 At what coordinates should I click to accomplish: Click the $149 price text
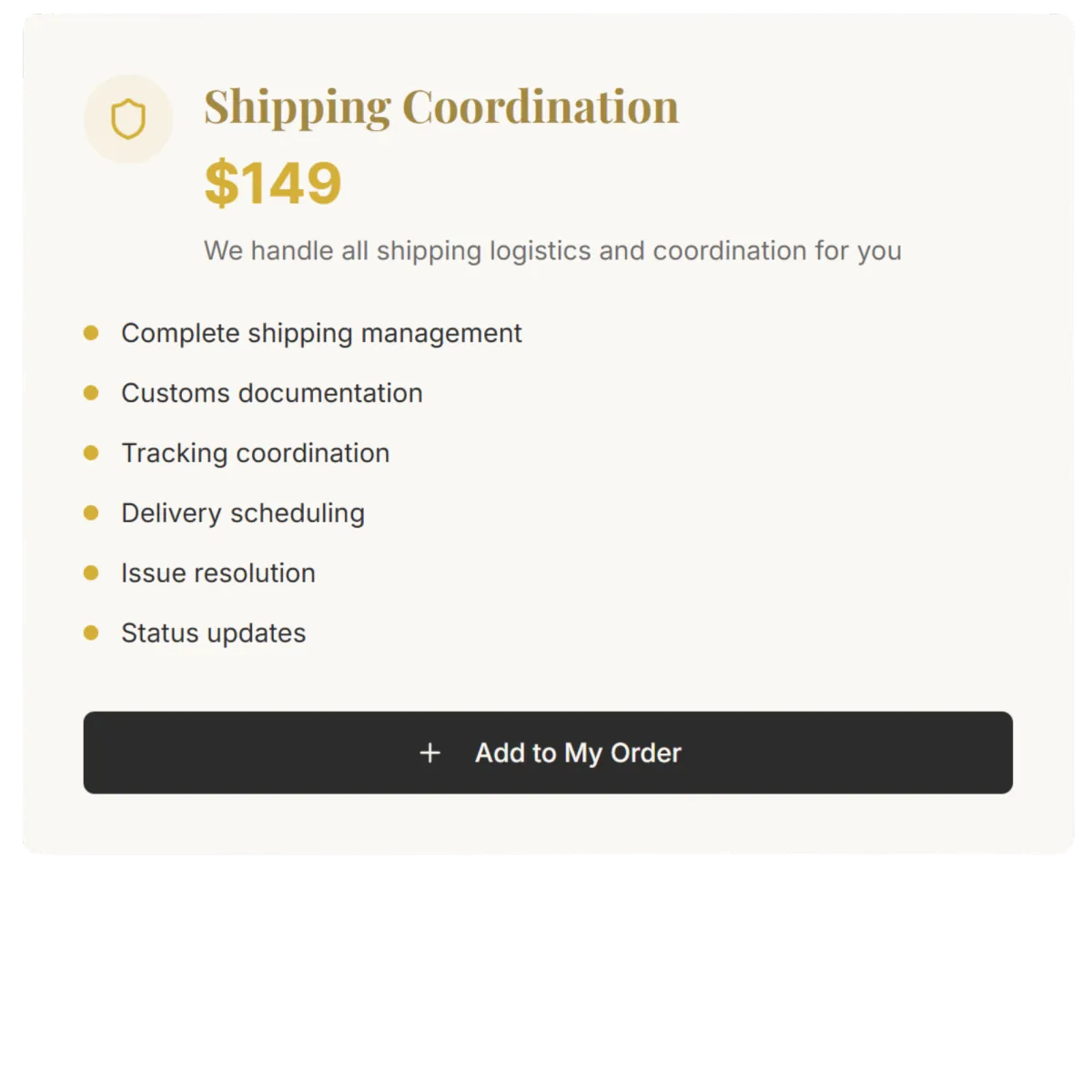coord(273,183)
